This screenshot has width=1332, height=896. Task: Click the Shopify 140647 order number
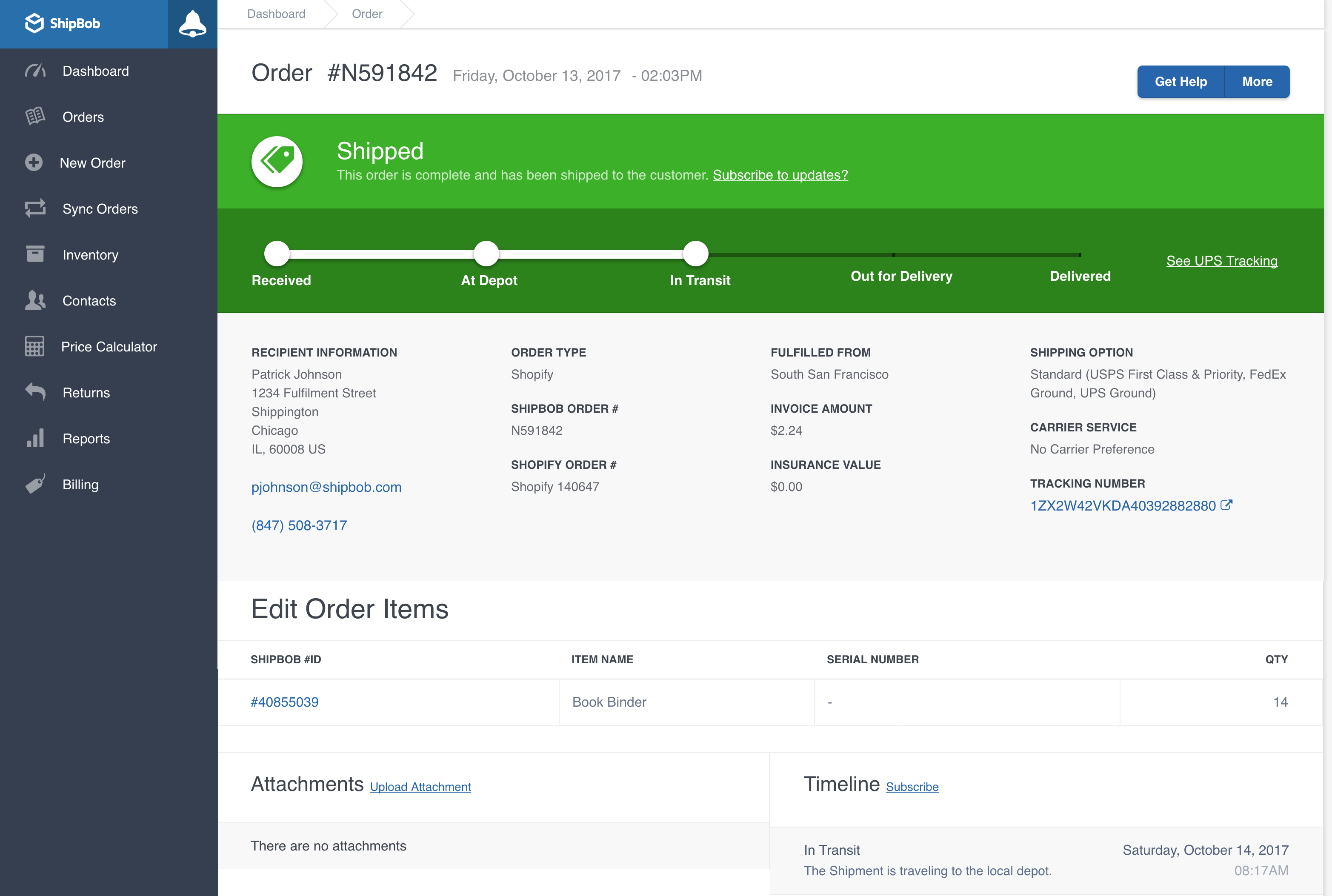point(555,487)
